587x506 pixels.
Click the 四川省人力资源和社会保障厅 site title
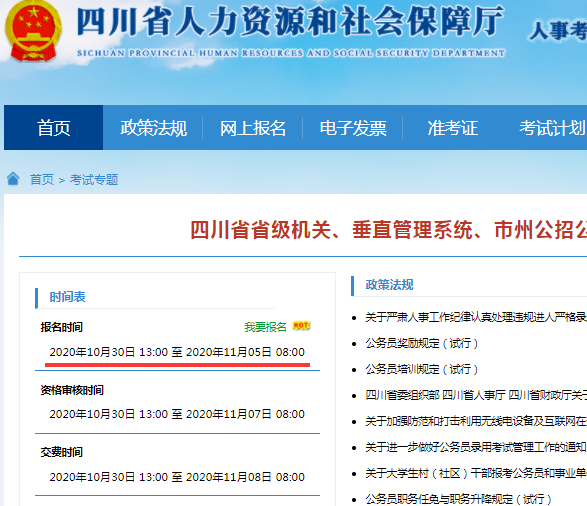coord(291,21)
